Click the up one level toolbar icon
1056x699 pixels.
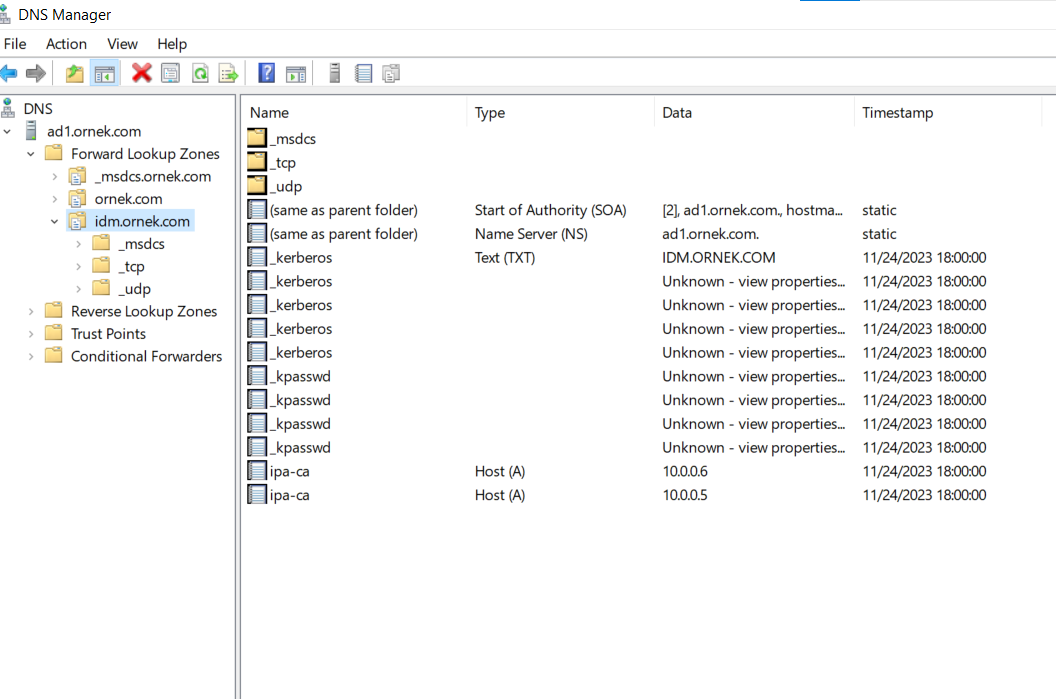tap(74, 72)
